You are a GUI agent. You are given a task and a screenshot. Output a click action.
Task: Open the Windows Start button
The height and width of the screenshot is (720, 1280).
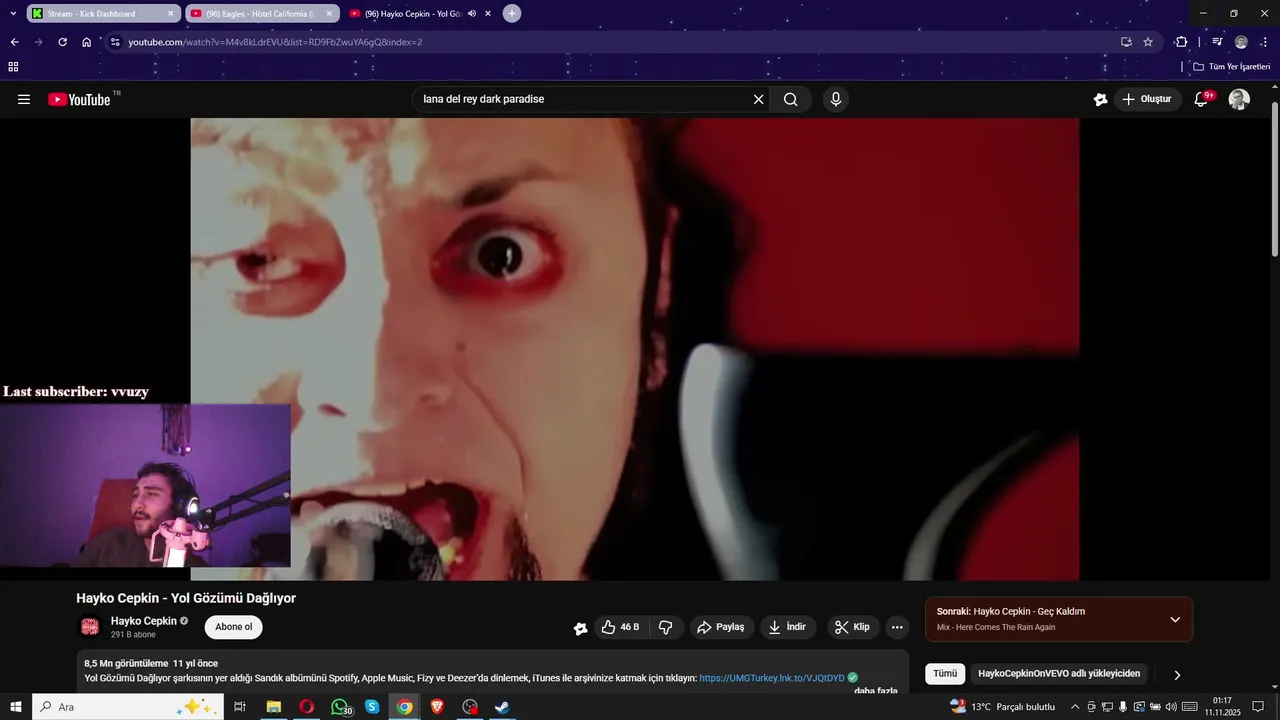[15, 707]
